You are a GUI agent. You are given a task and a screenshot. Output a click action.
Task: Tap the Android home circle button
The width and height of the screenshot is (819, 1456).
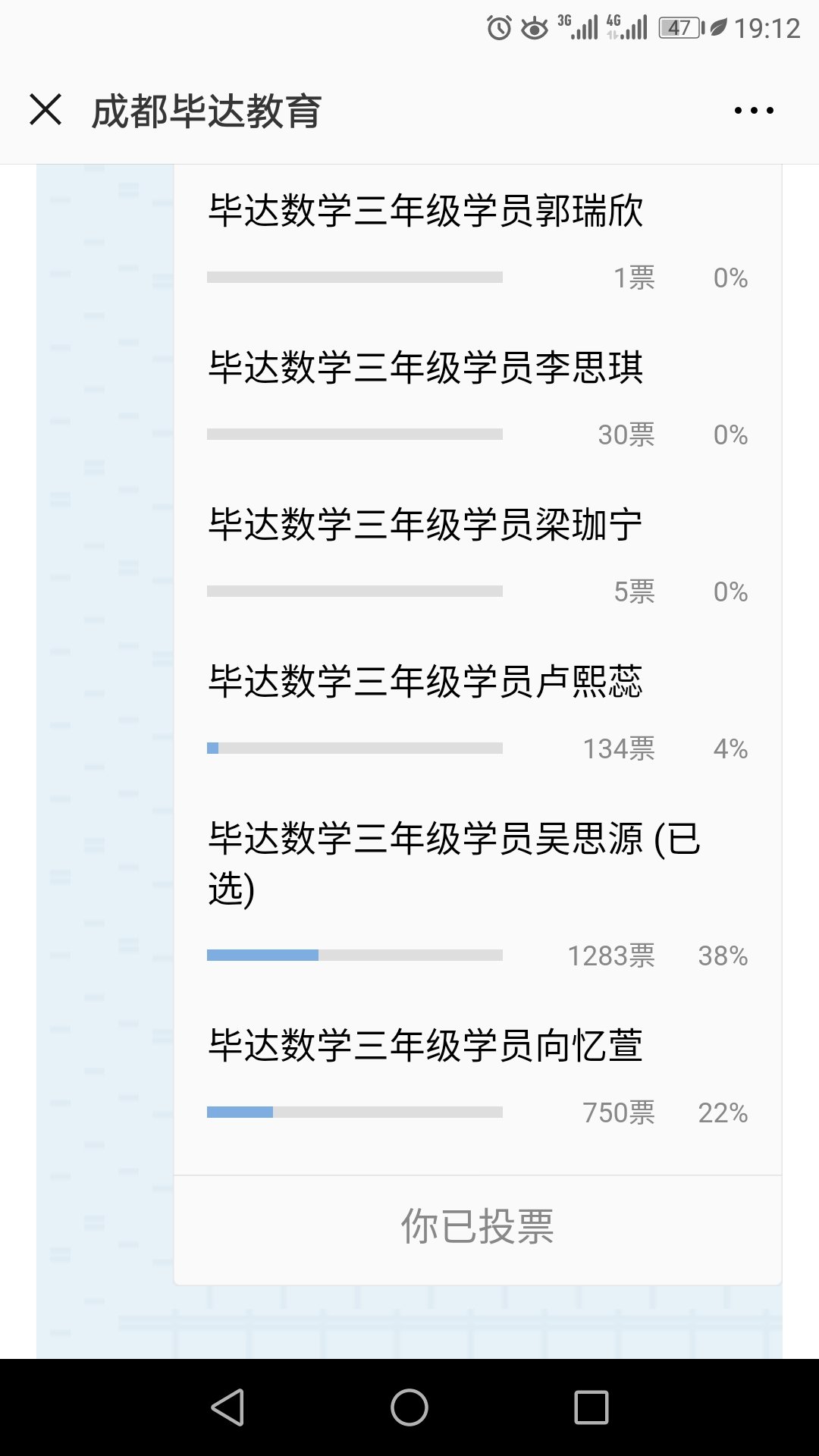pos(409,1407)
